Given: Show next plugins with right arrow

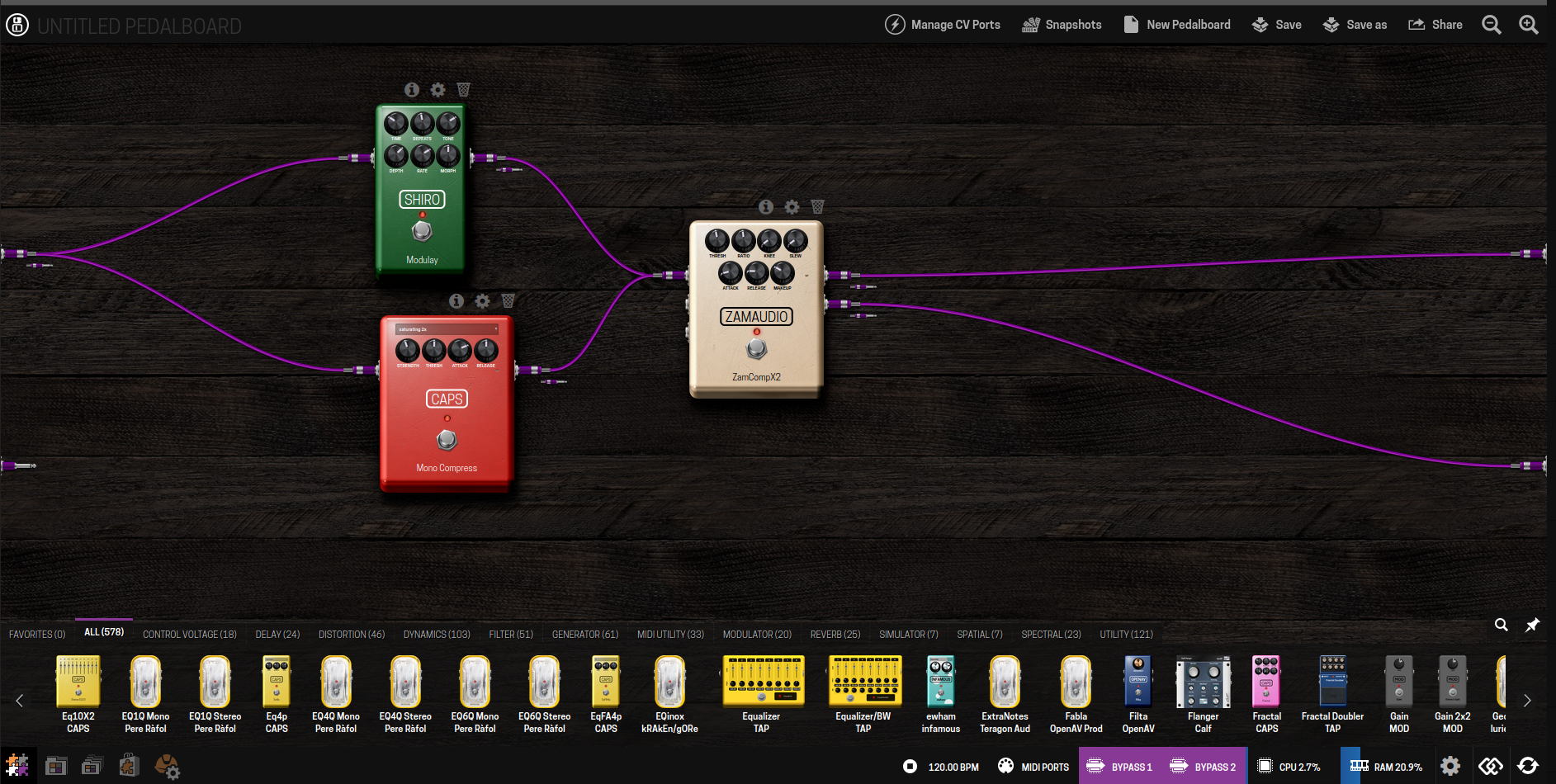Looking at the screenshot, I should point(1527,701).
